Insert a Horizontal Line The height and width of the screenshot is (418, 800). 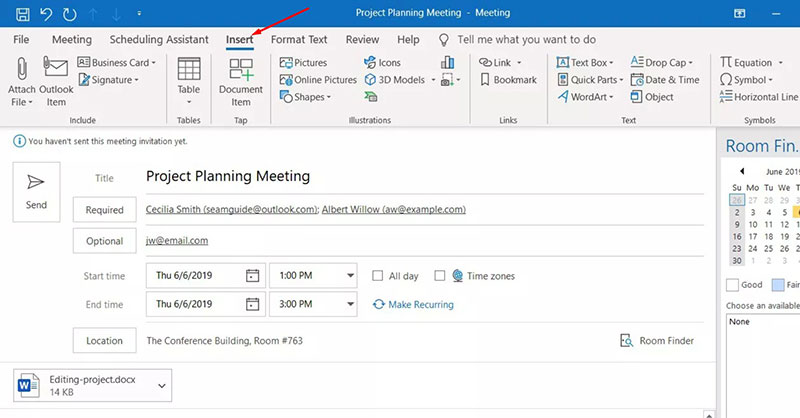(758, 96)
